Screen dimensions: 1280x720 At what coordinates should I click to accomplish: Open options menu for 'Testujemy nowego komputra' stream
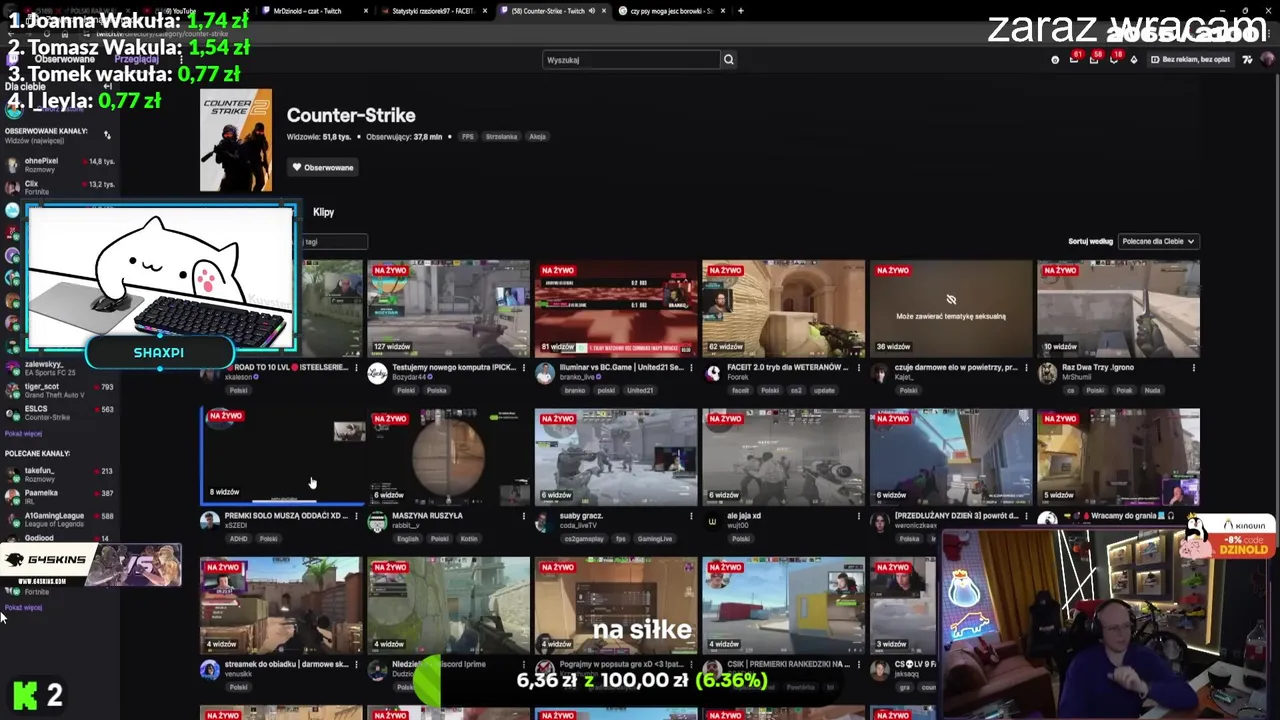[523, 368]
